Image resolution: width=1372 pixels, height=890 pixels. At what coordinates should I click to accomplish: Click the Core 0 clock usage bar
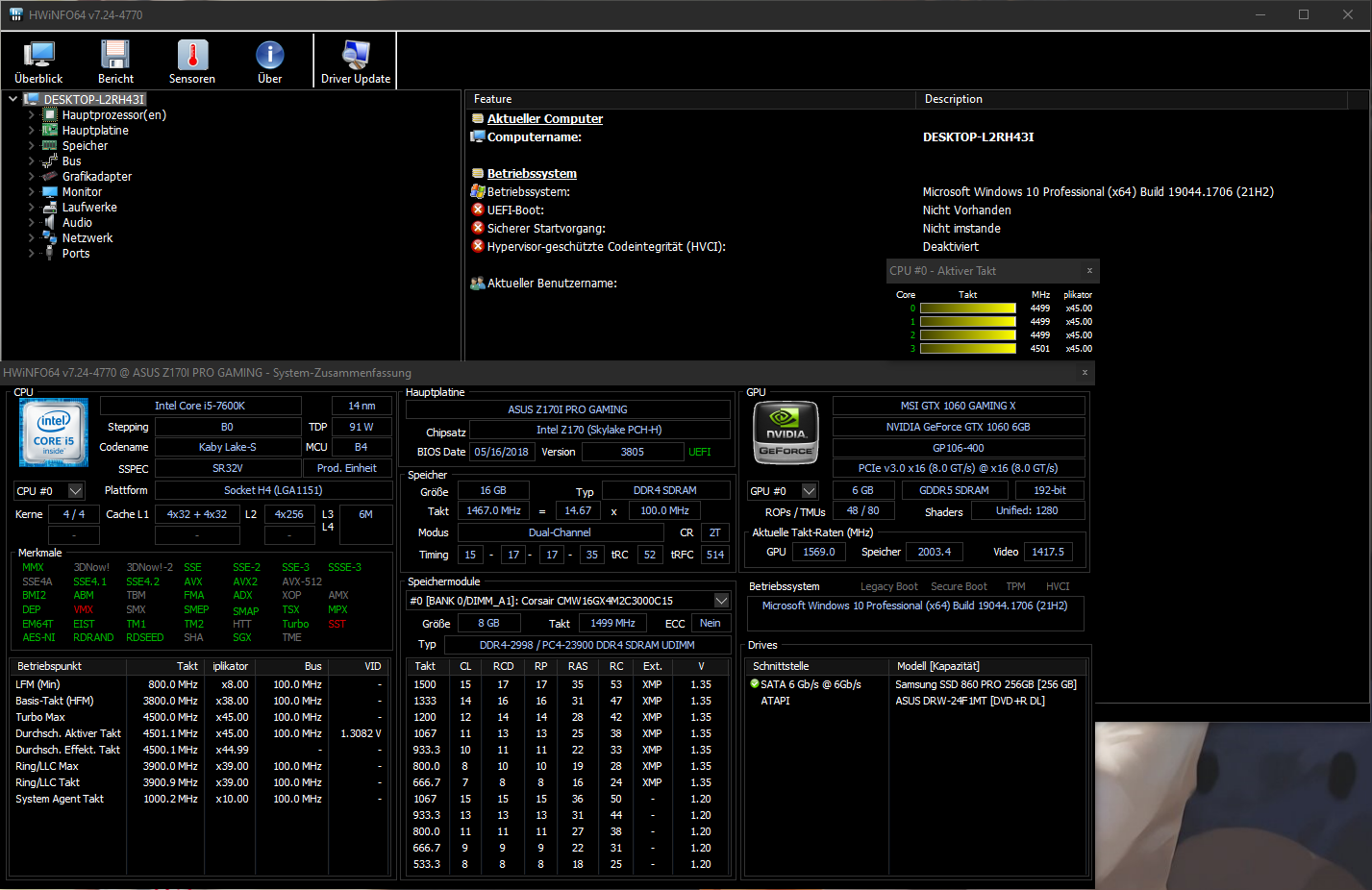(x=967, y=309)
